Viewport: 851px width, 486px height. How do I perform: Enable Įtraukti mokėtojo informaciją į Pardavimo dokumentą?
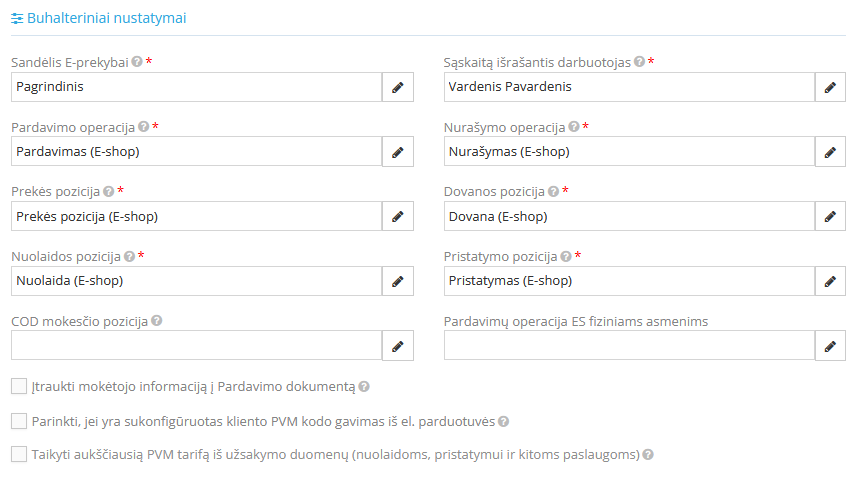click(x=19, y=386)
